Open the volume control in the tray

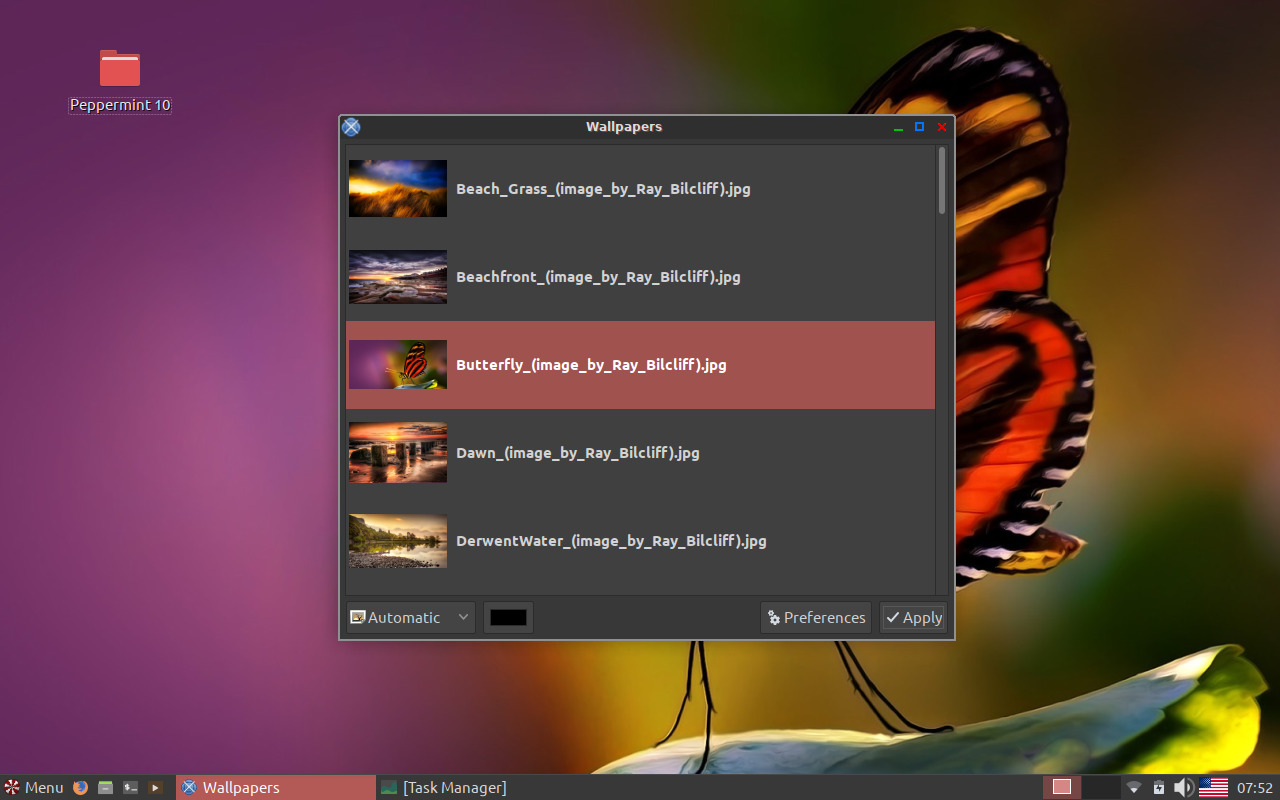point(1183,787)
